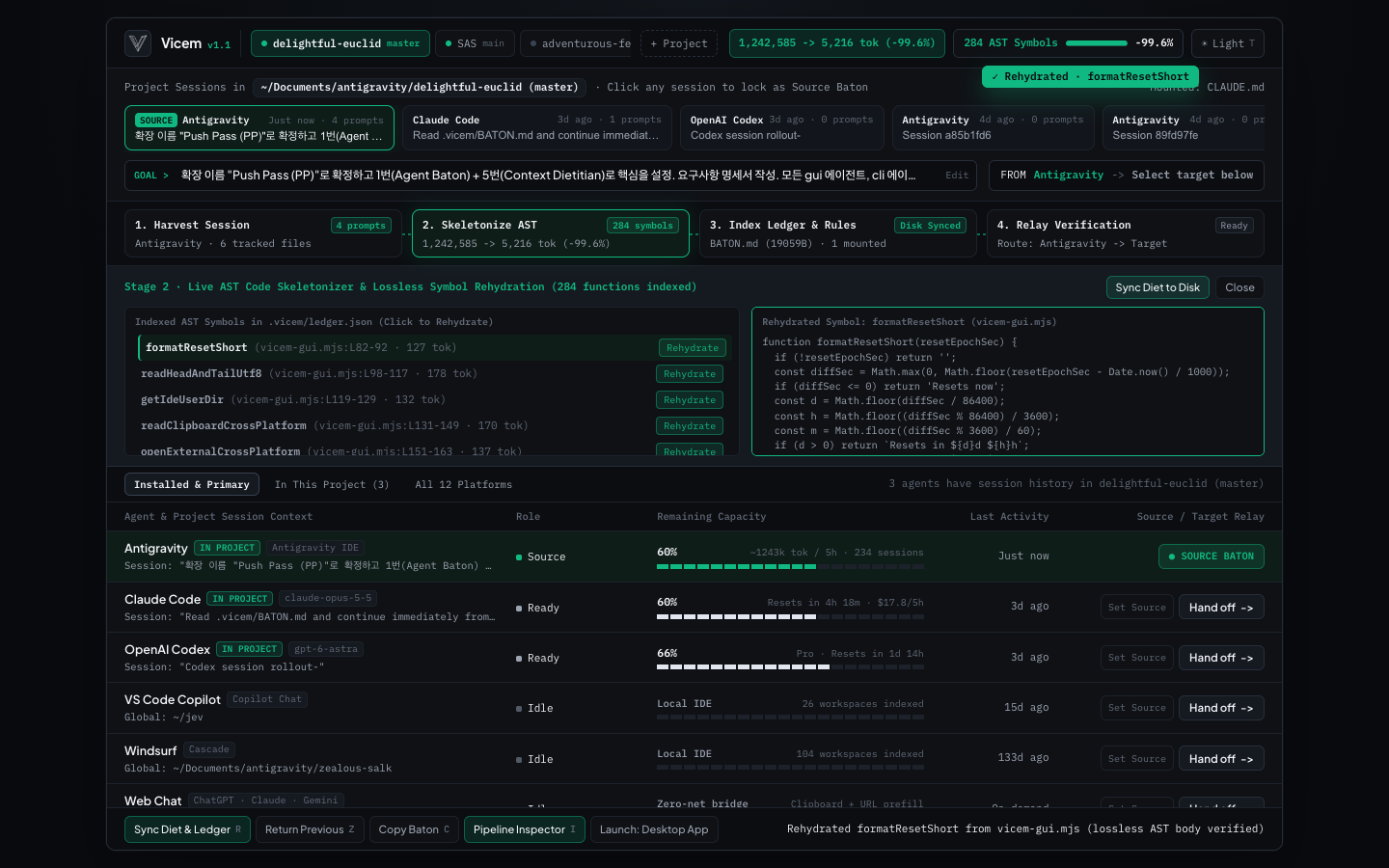Open stage 2 Skeletonize AST
The image size is (1389, 868).
coord(551,233)
